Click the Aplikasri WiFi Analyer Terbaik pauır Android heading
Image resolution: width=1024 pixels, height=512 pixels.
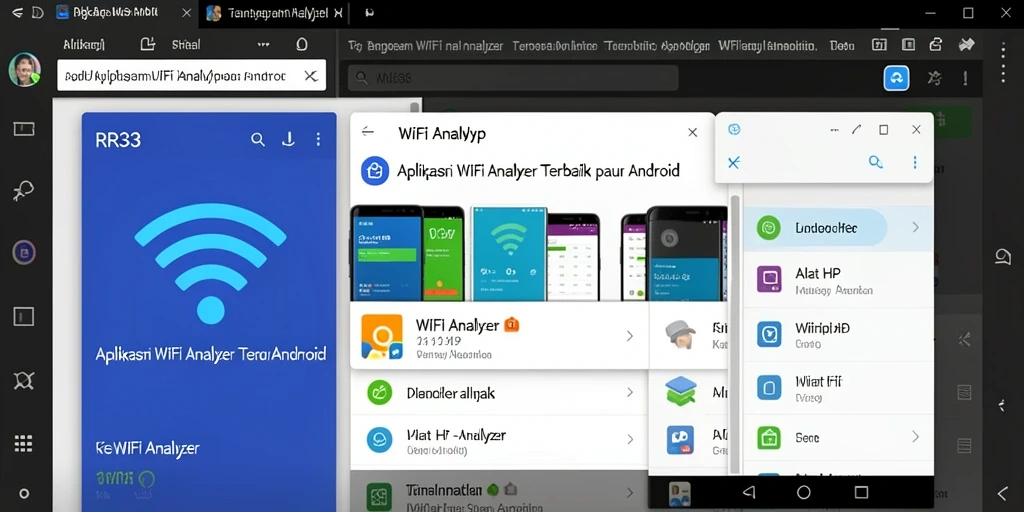click(x=538, y=171)
